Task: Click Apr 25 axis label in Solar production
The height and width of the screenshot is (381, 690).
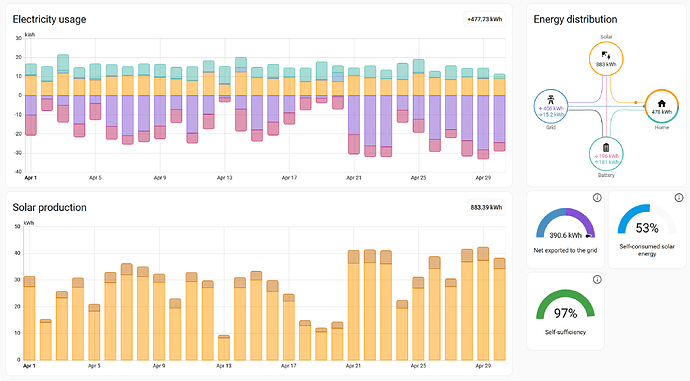Action: 418,366
